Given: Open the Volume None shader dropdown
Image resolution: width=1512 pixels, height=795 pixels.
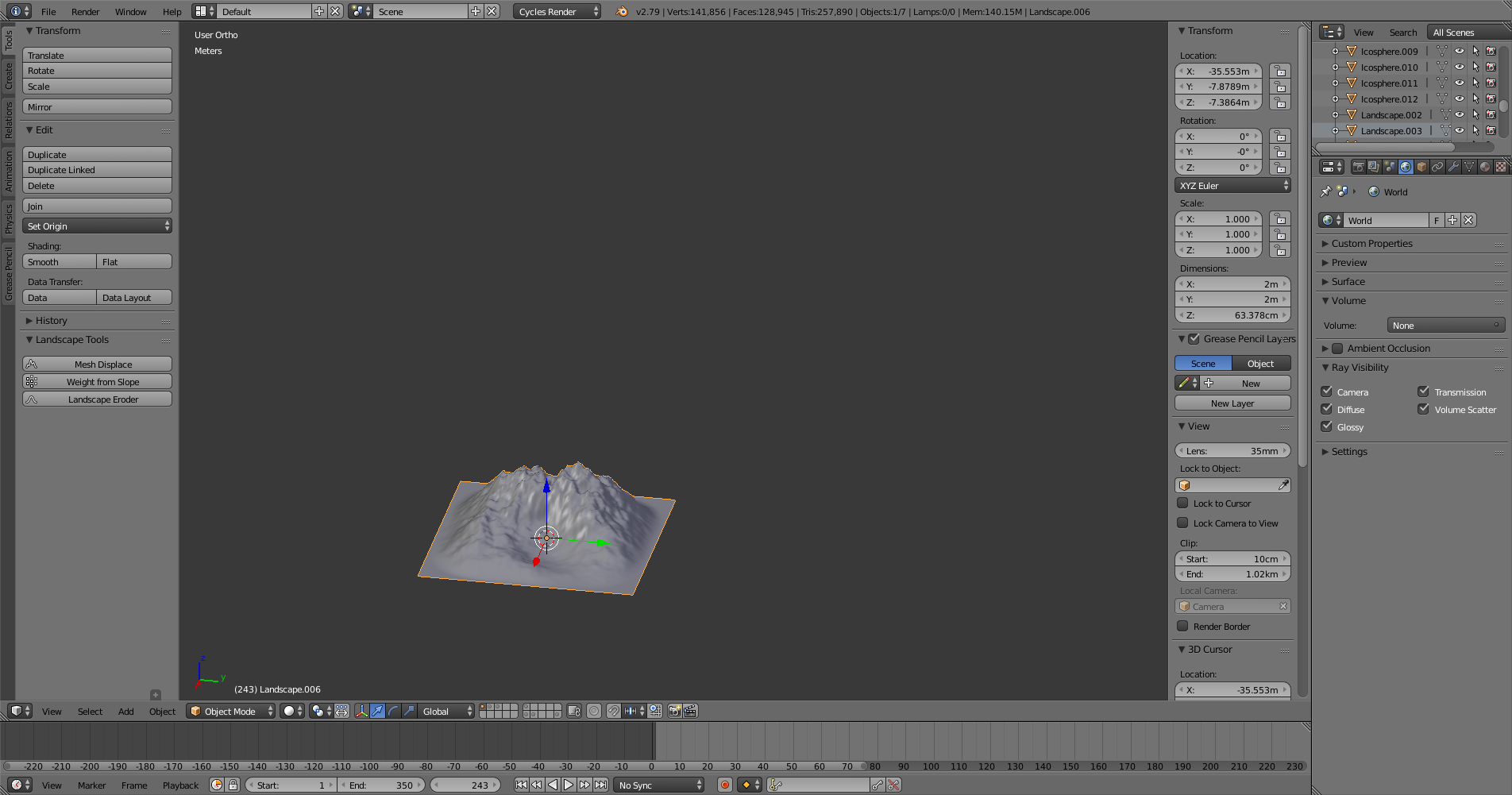Looking at the screenshot, I should tap(1446, 325).
